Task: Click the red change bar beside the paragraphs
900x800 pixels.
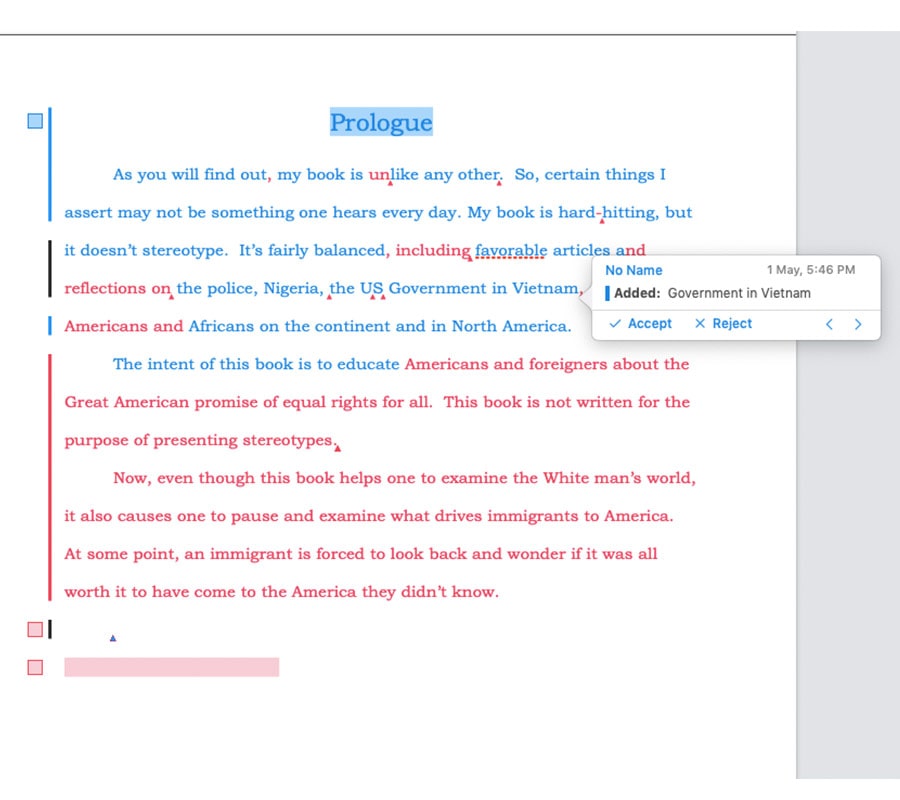Action: [x=49, y=475]
